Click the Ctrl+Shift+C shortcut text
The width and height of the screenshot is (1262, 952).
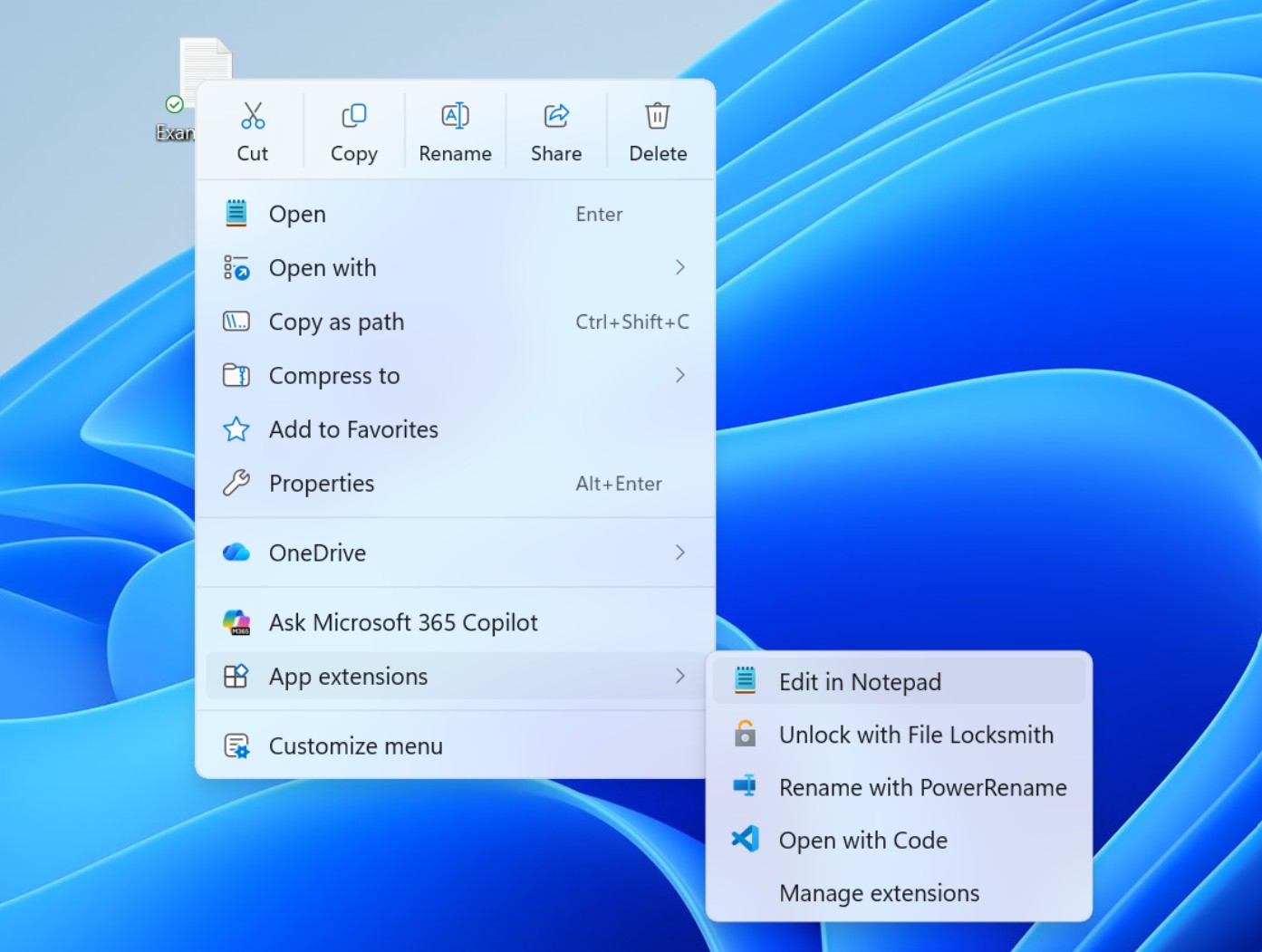click(632, 322)
